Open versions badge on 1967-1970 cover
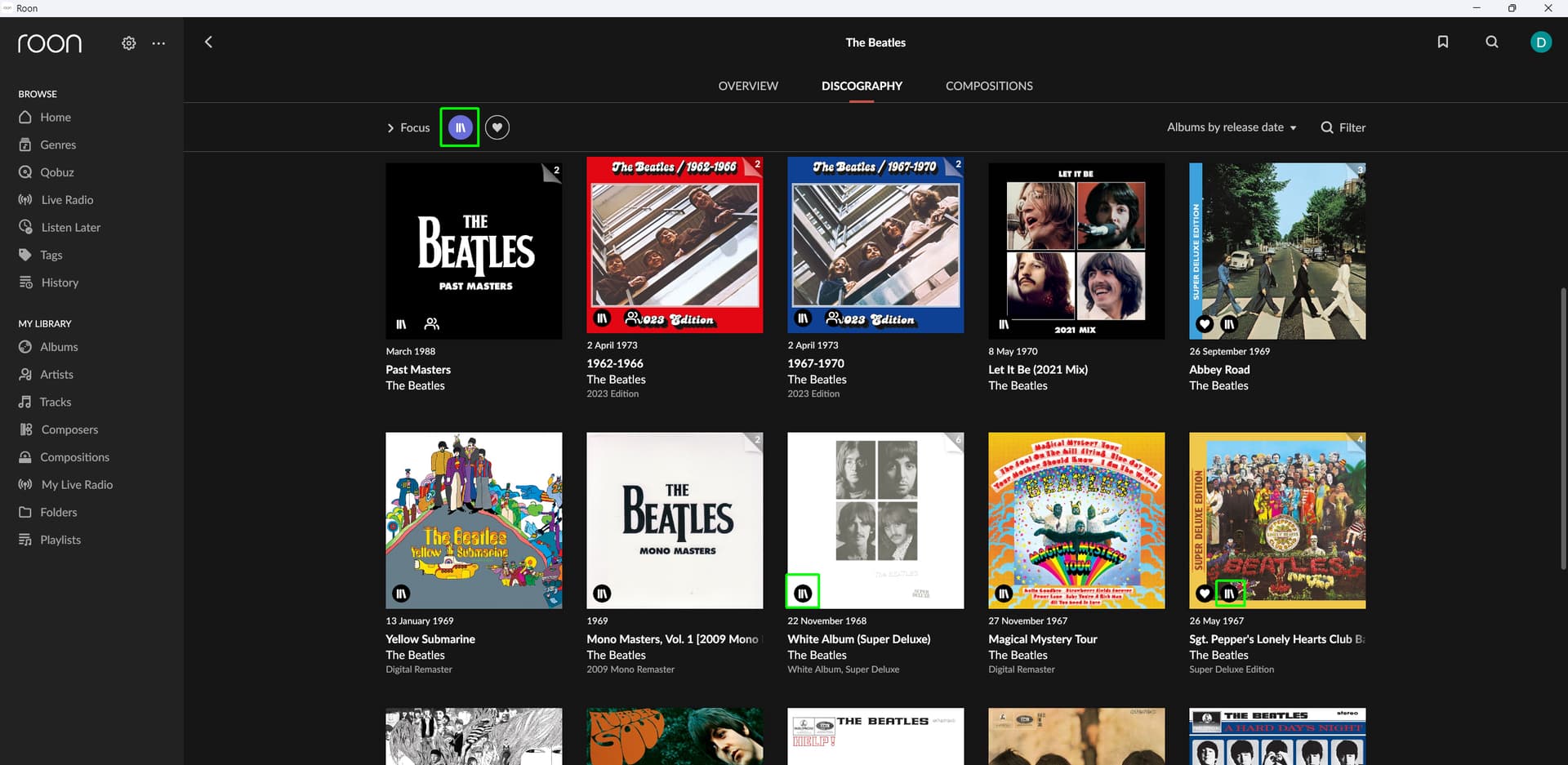This screenshot has width=1568, height=765. pos(955,166)
